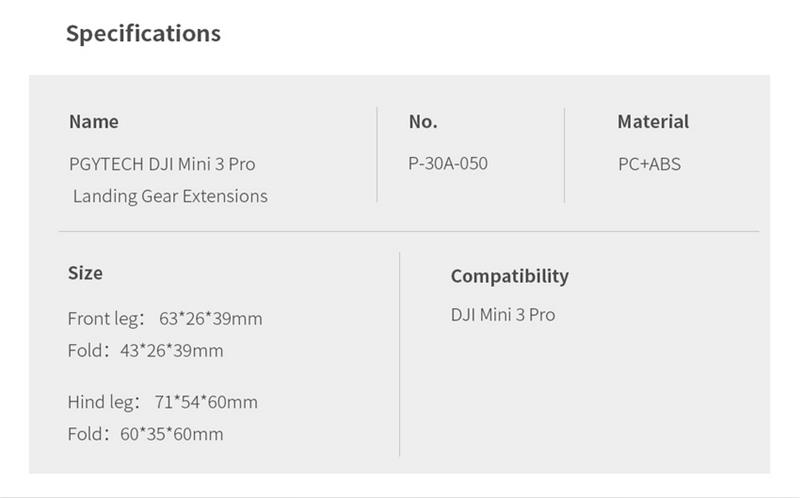Image resolution: width=800 pixels, height=498 pixels.
Task: Click the Specifications heading
Action: 143,33
